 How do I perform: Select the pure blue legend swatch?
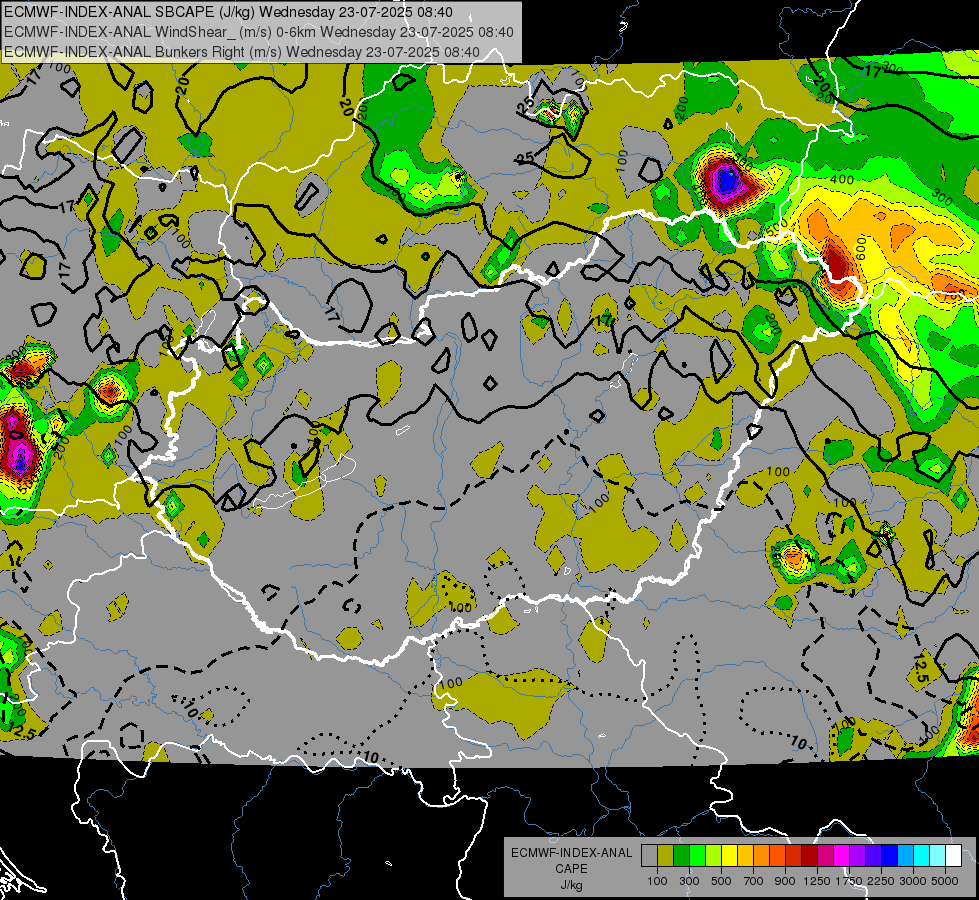[889, 855]
